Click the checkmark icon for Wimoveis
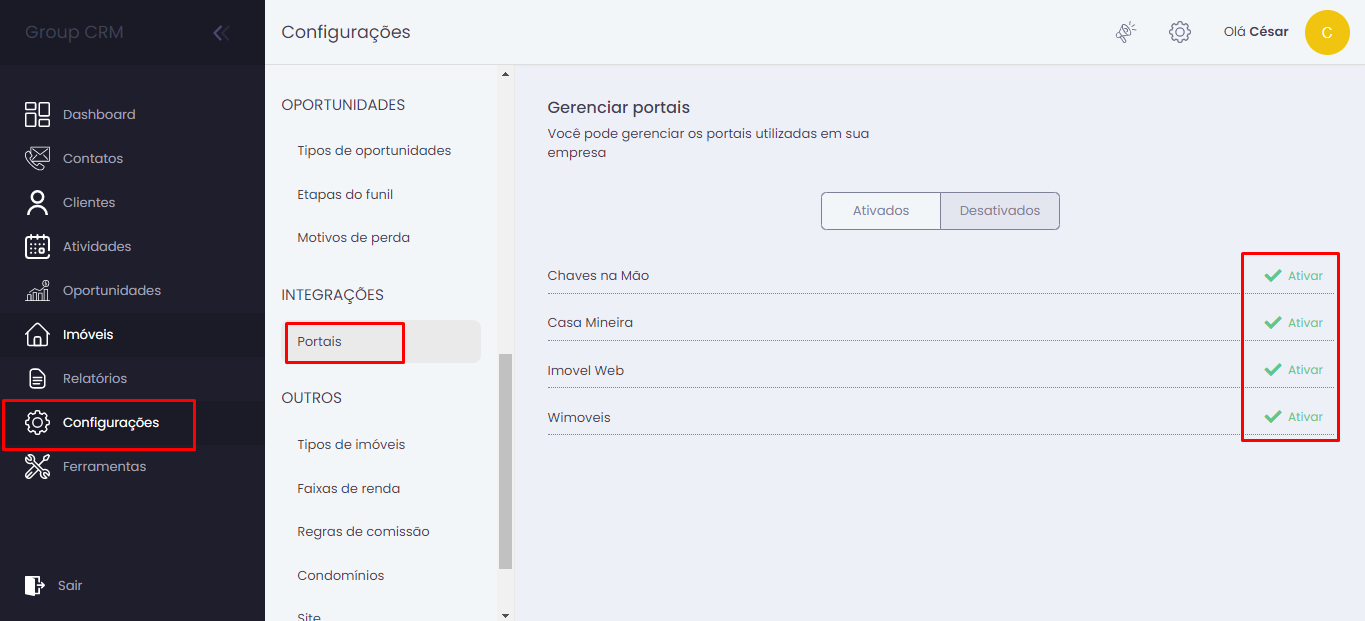 click(1272, 416)
